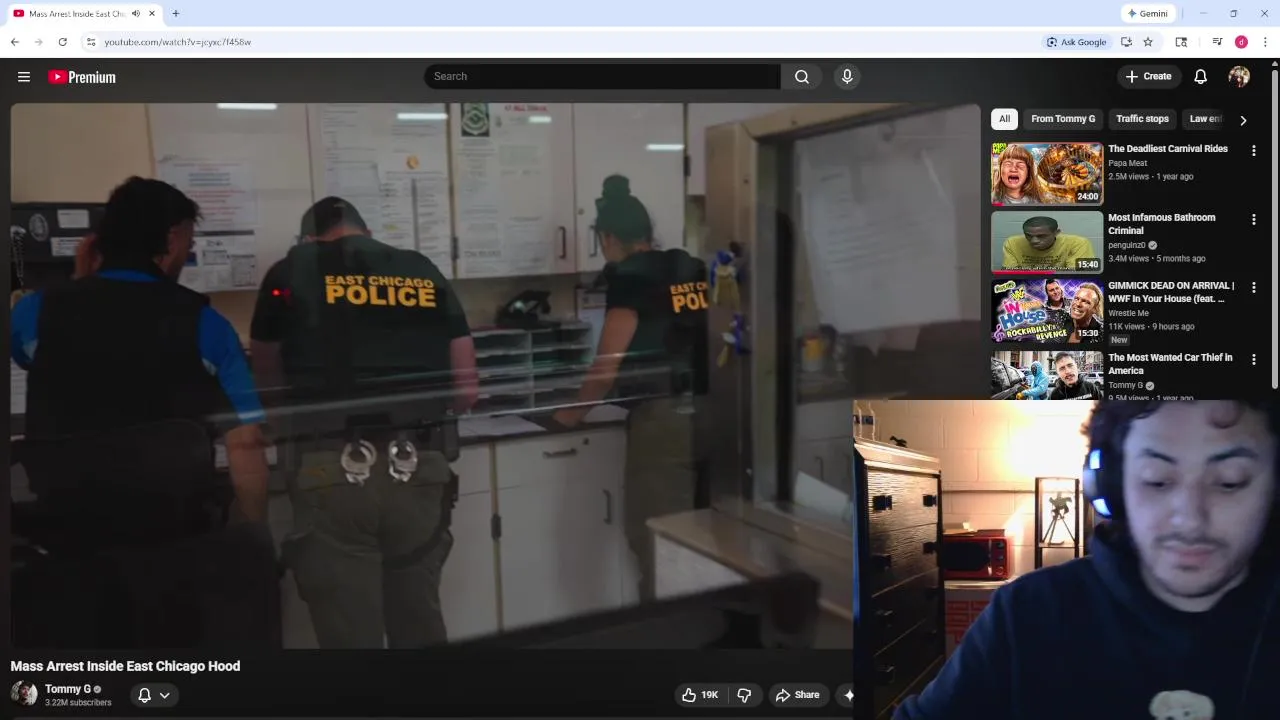The height and width of the screenshot is (720, 1280).
Task: Open Most Infamous Bathroom Criminal title
Action: pos(1162,224)
